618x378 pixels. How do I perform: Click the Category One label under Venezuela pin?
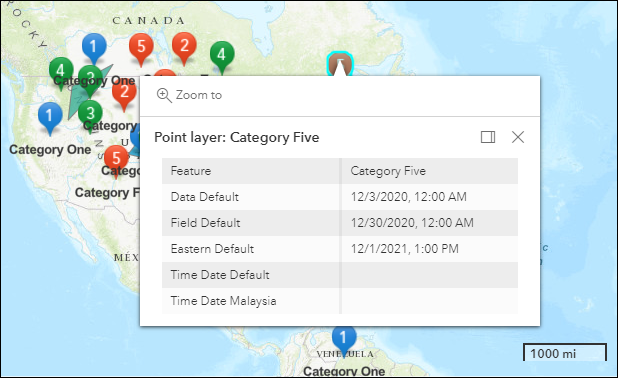click(344, 371)
